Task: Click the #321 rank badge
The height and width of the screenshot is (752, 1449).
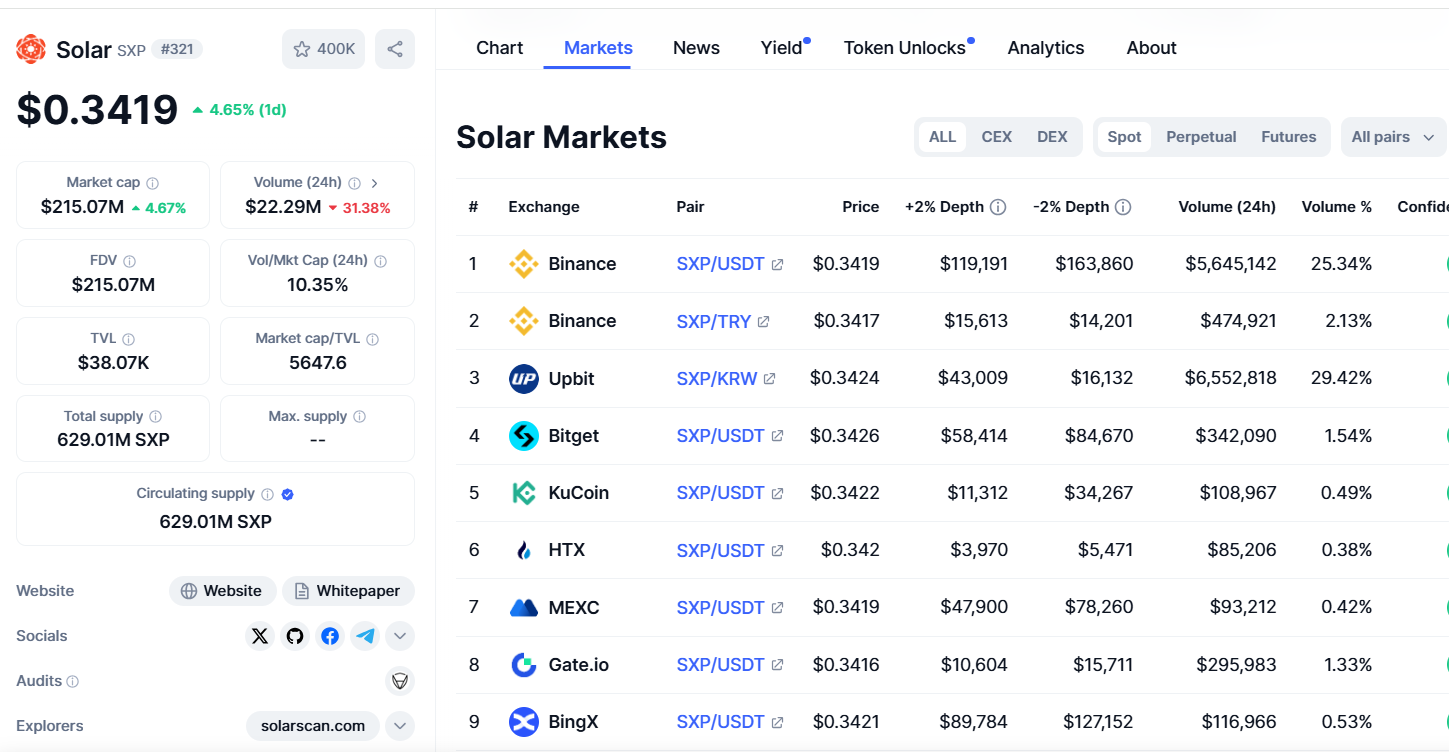Action: point(177,49)
